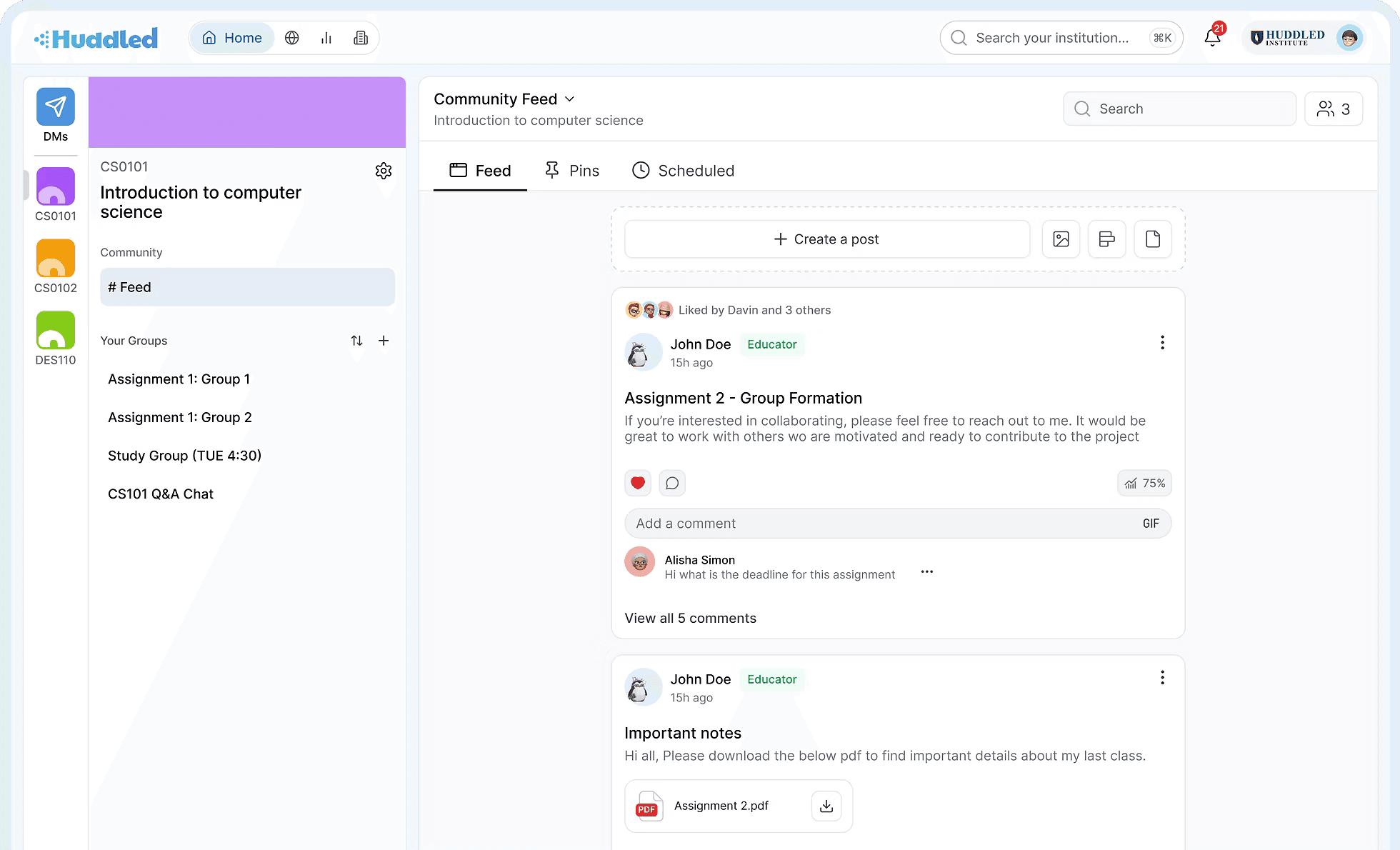Switch to the Scheduled tab
Viewport: 1400px width, 850px height.
coord(683,171)
